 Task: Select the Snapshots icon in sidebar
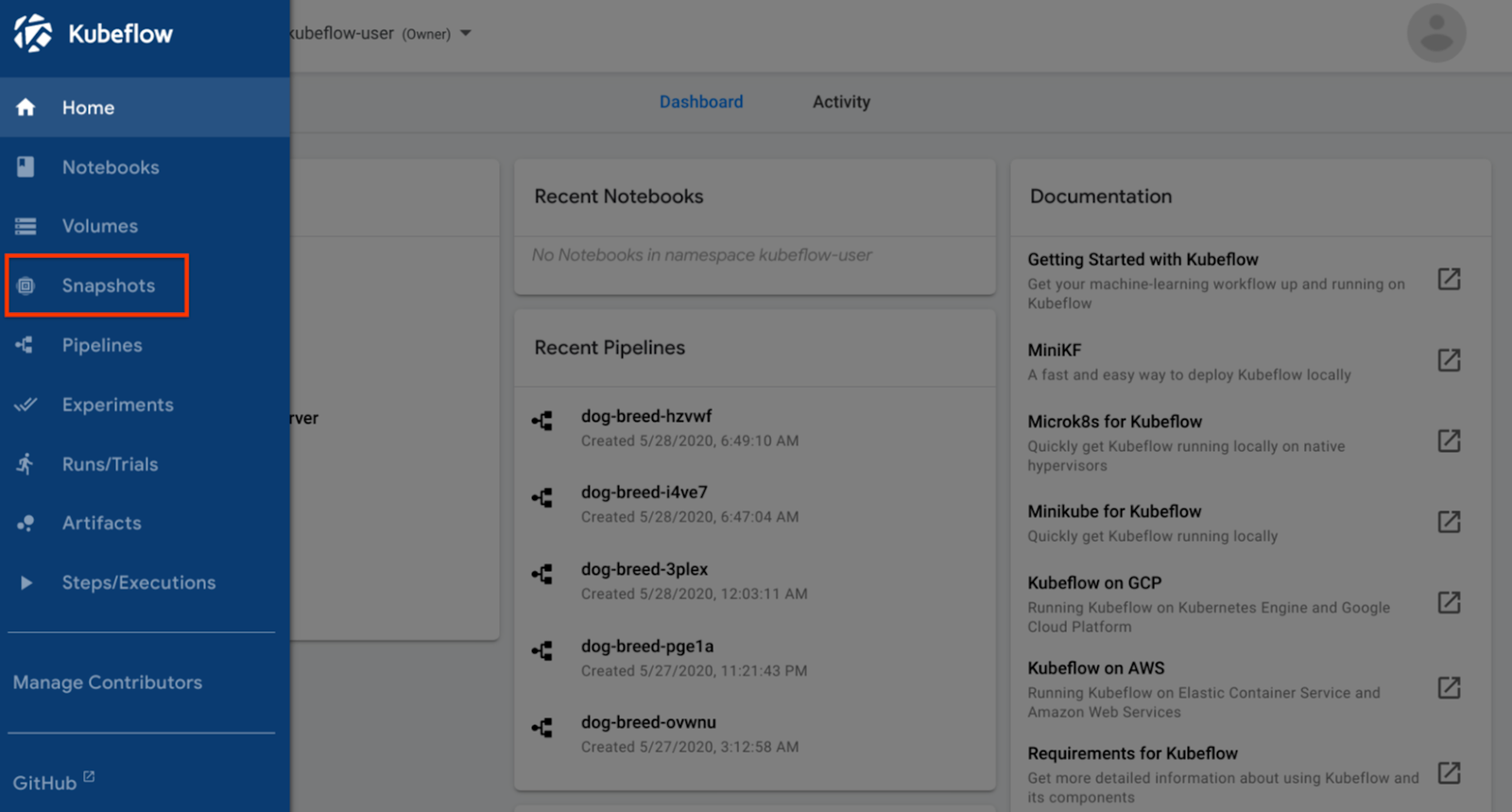pos(26,285)
